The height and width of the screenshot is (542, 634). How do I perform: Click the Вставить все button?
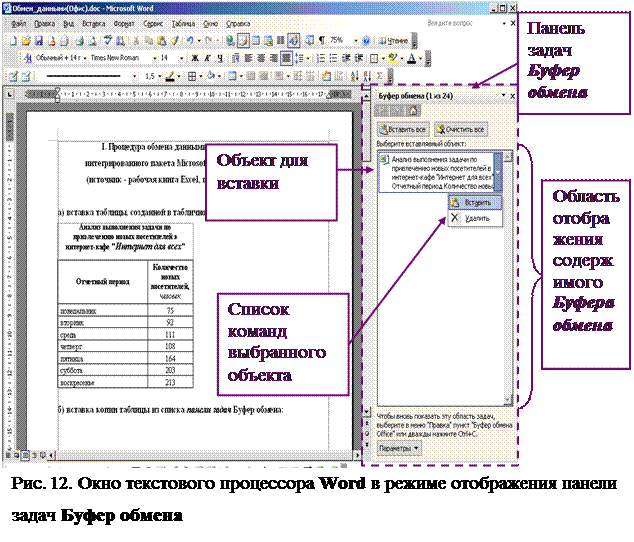[403, 129]
